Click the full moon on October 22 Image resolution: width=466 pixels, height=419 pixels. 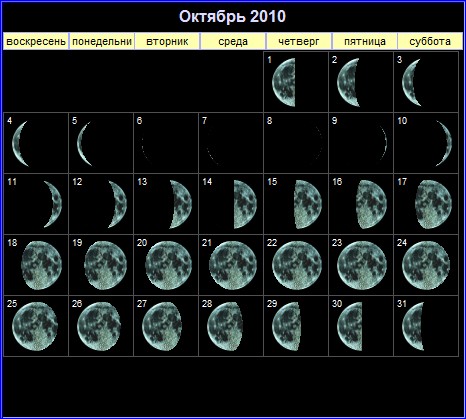tap(297, 265)
